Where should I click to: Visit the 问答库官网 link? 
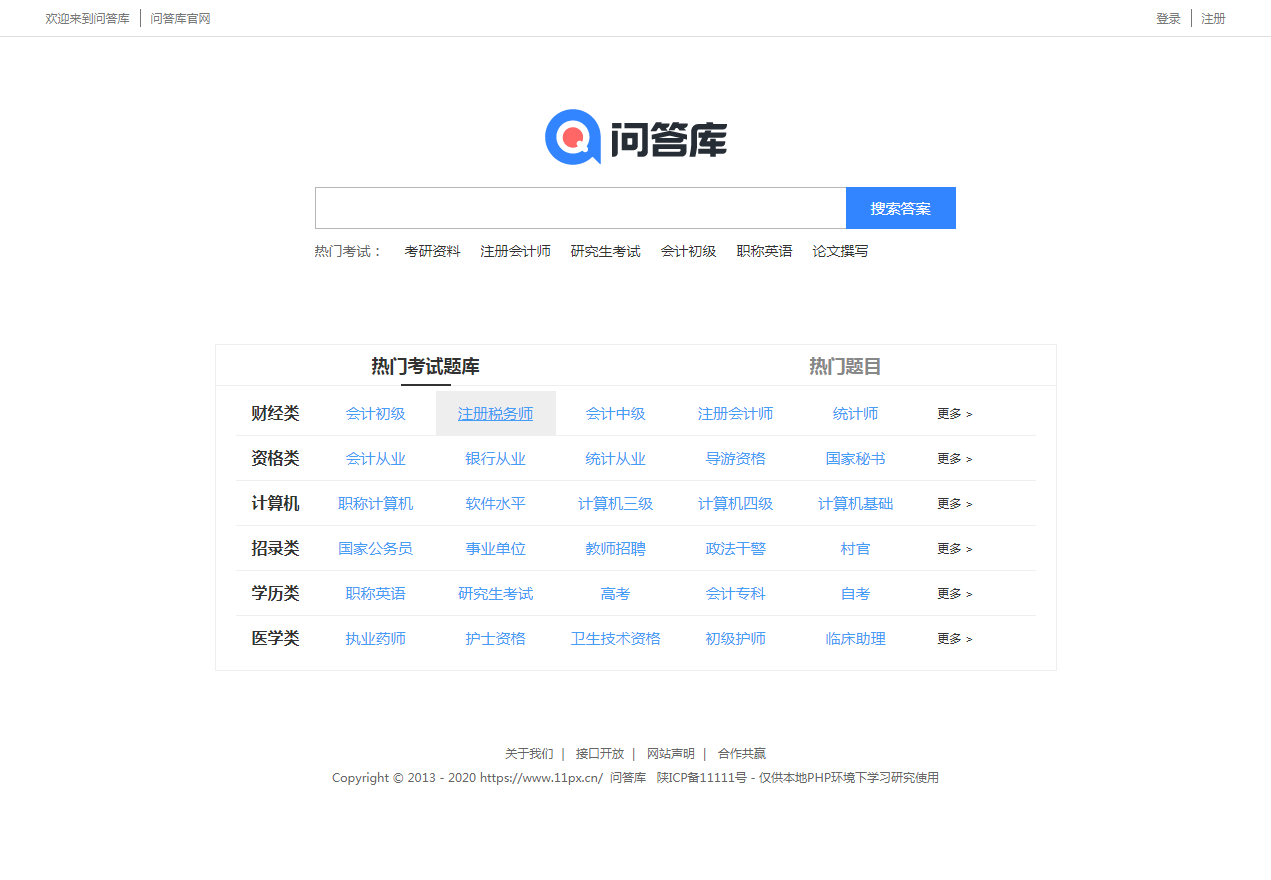click(180, 18)
